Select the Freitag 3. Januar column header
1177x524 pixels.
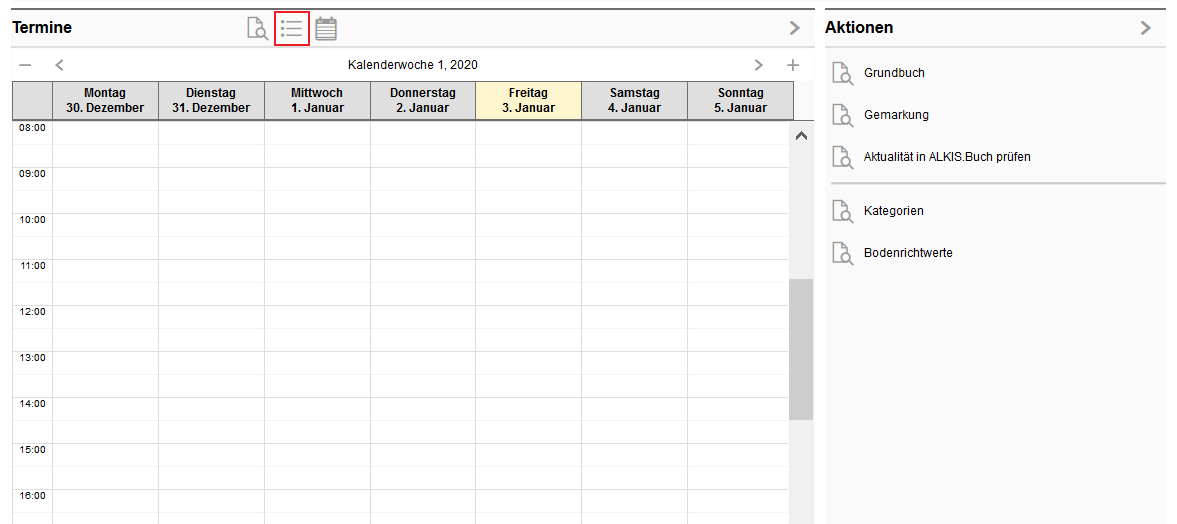pos(528,101)
